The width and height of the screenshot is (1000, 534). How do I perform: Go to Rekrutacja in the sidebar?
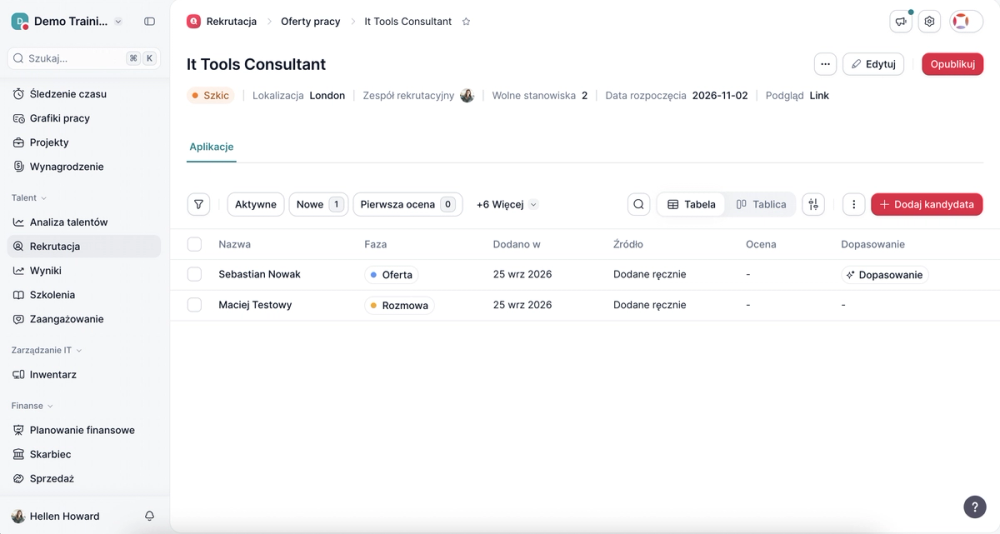(84, 246)
